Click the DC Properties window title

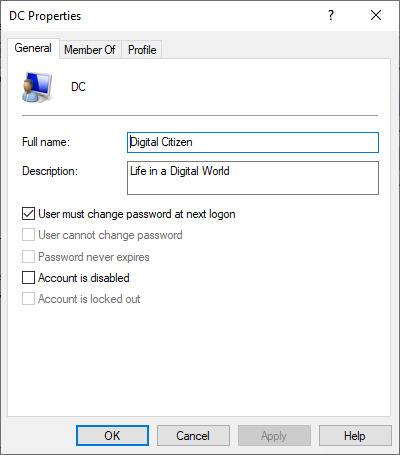coord(45,16)
